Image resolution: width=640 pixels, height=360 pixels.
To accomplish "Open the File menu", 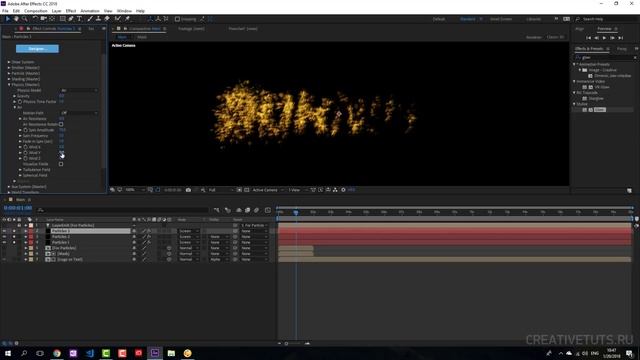I will (5, 11).
